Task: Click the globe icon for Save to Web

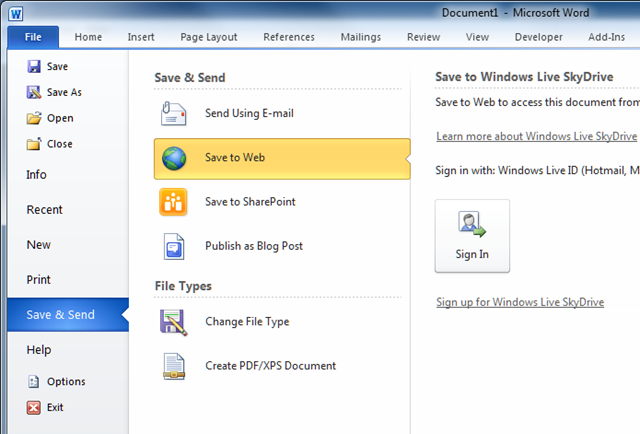Action: pyautogui.click(x=174, y=158)
